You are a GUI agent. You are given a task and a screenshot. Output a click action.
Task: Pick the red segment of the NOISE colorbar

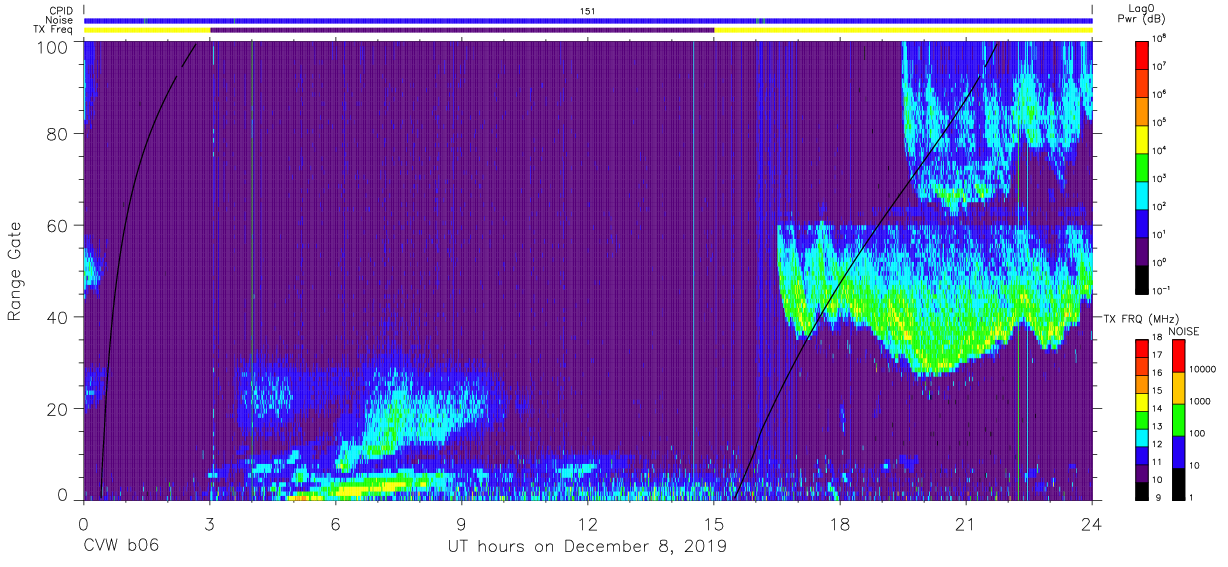click(1178, 355)
